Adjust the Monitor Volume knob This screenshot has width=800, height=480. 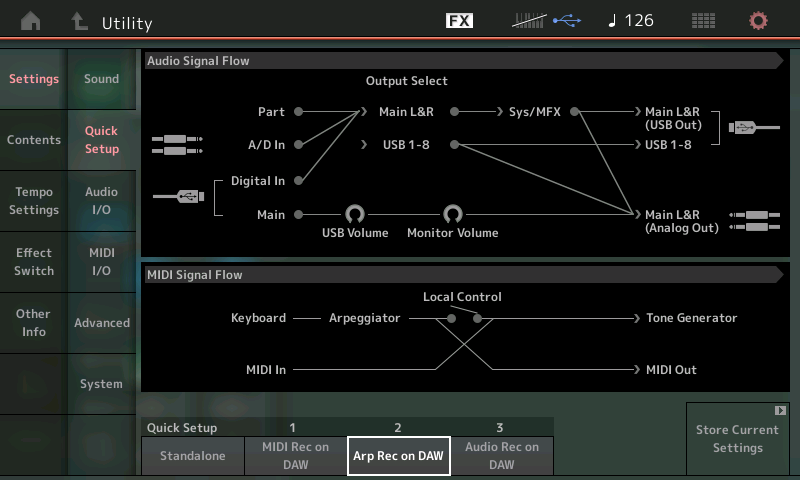pos(453,214)
